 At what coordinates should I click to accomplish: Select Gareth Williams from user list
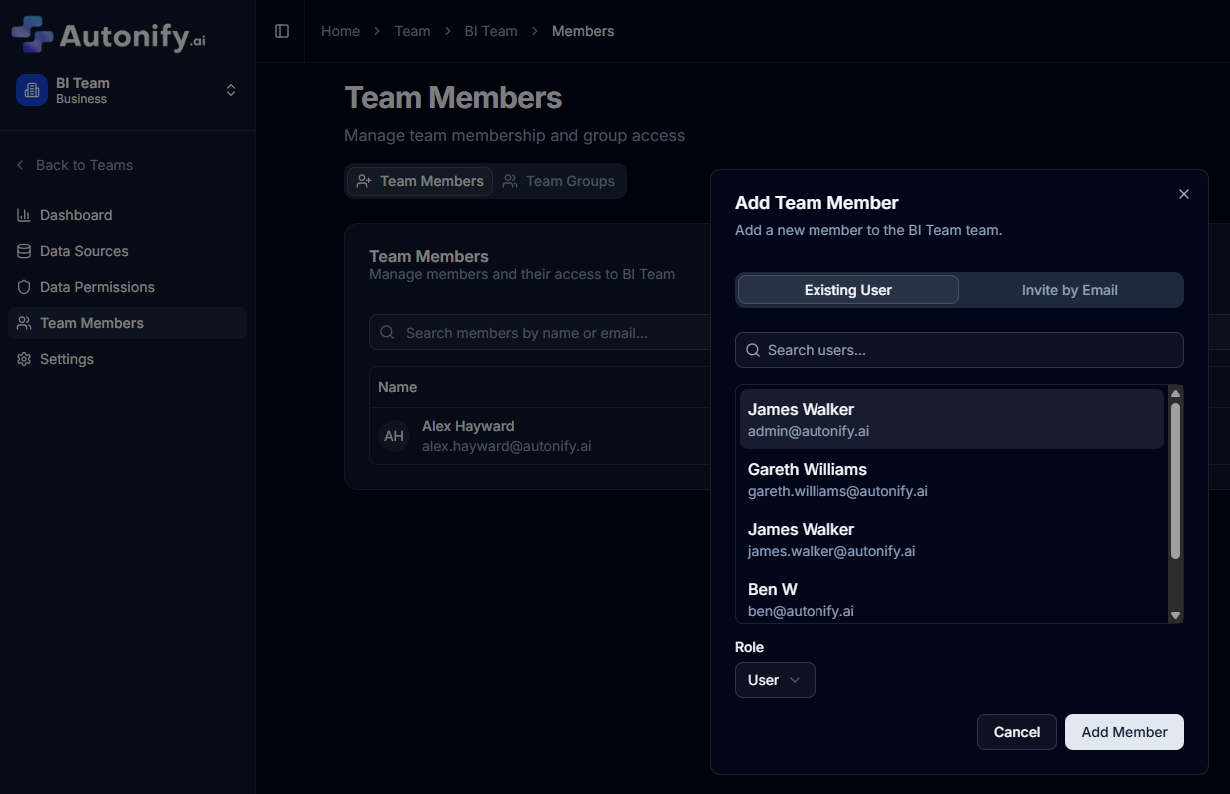[x=951, y=479]
